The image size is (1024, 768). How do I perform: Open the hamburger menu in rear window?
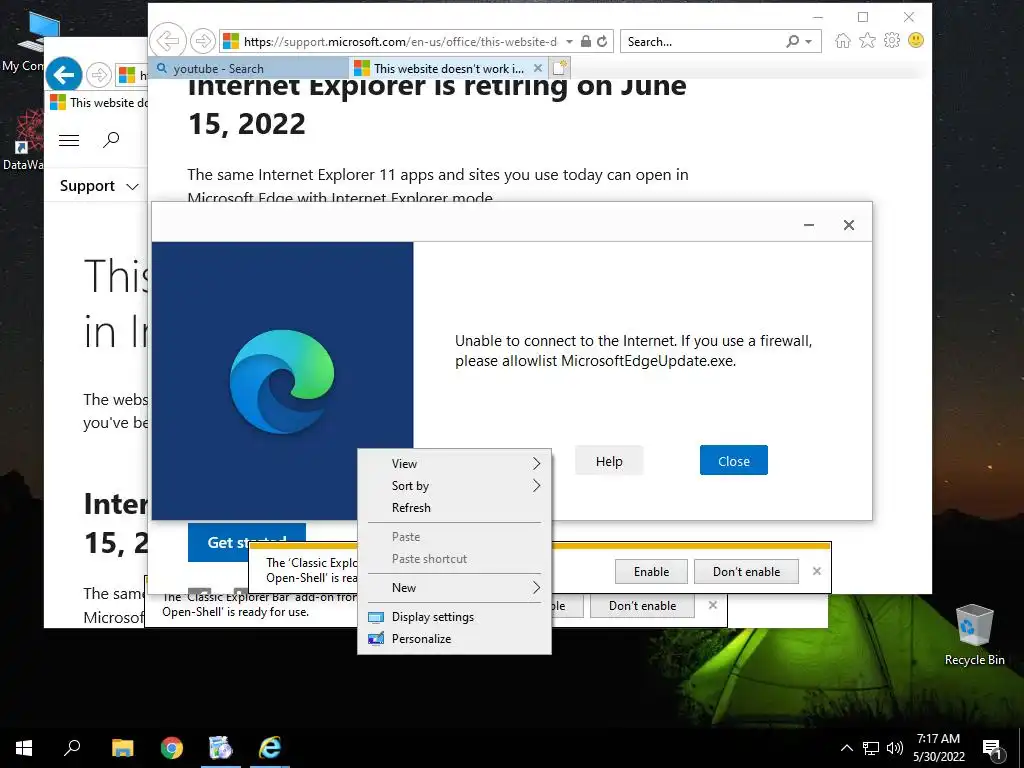click(x=69, y=140)
